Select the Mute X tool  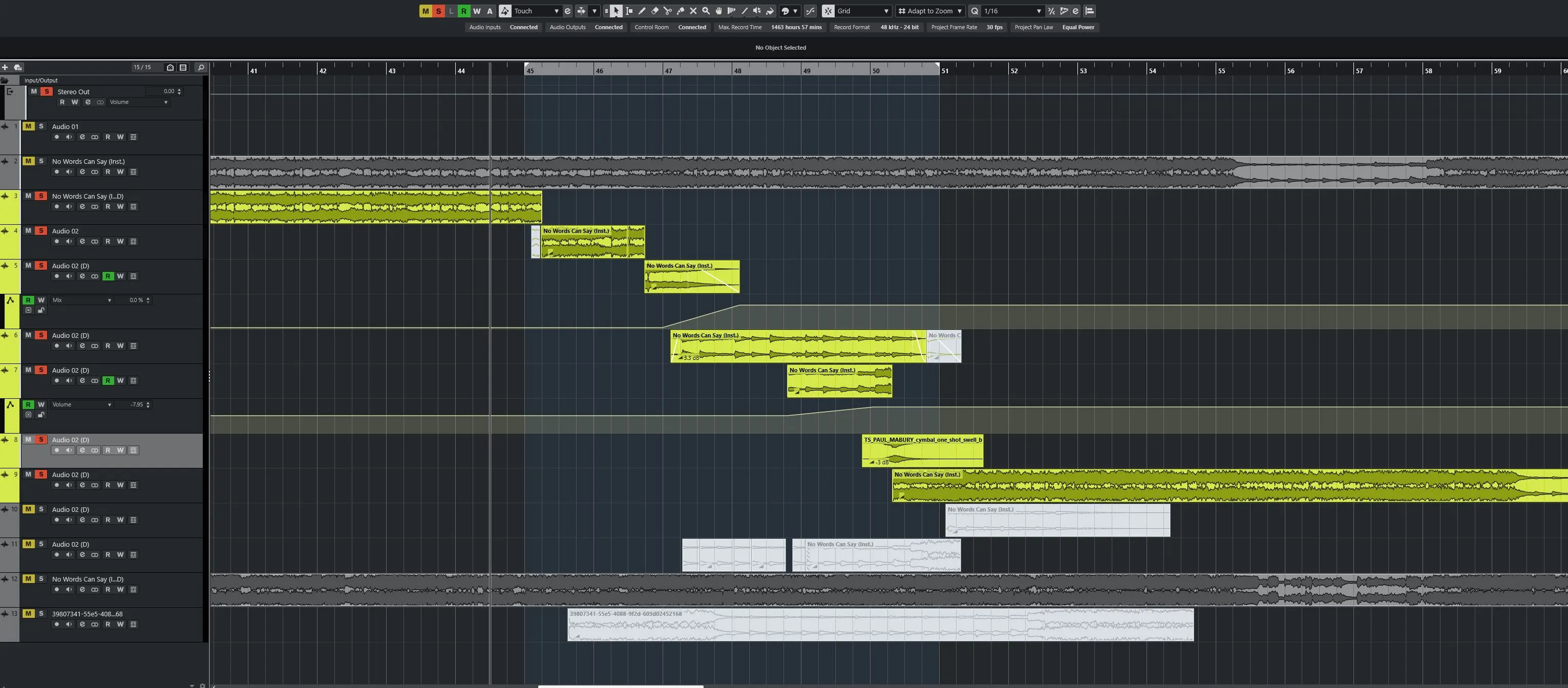(693, 11)
